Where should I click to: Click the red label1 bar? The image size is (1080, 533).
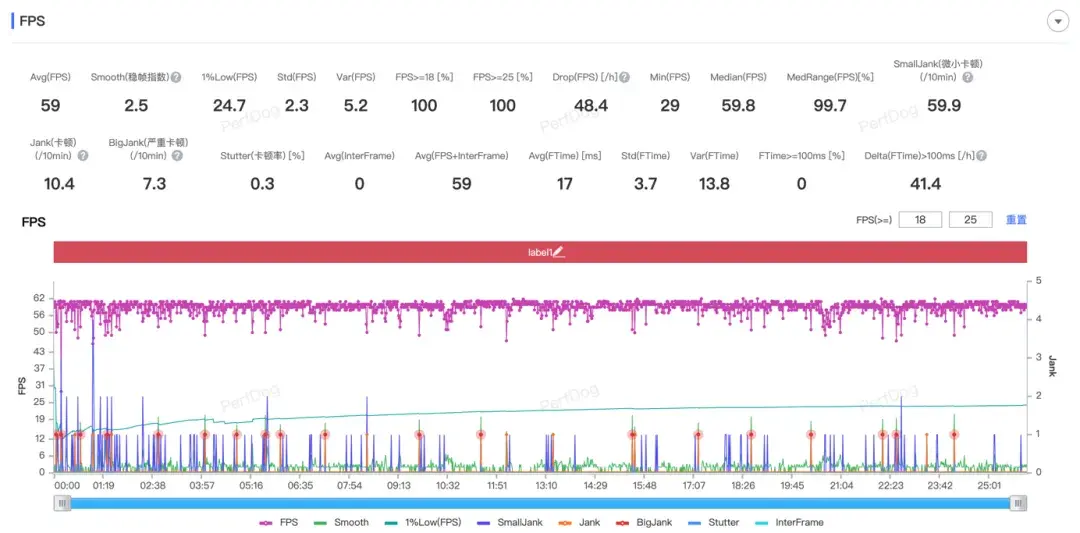(300, 253)
